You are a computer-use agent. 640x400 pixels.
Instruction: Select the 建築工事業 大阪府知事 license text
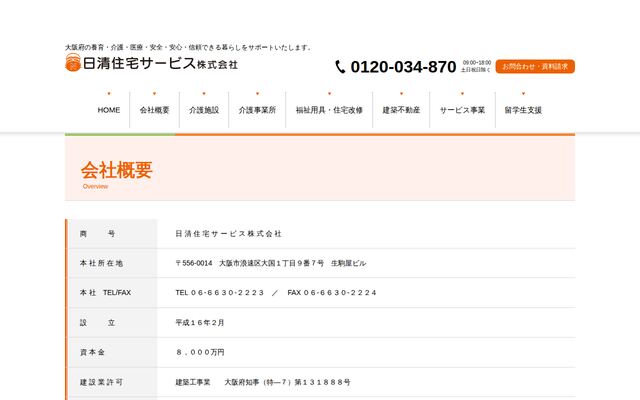(263, 382)
